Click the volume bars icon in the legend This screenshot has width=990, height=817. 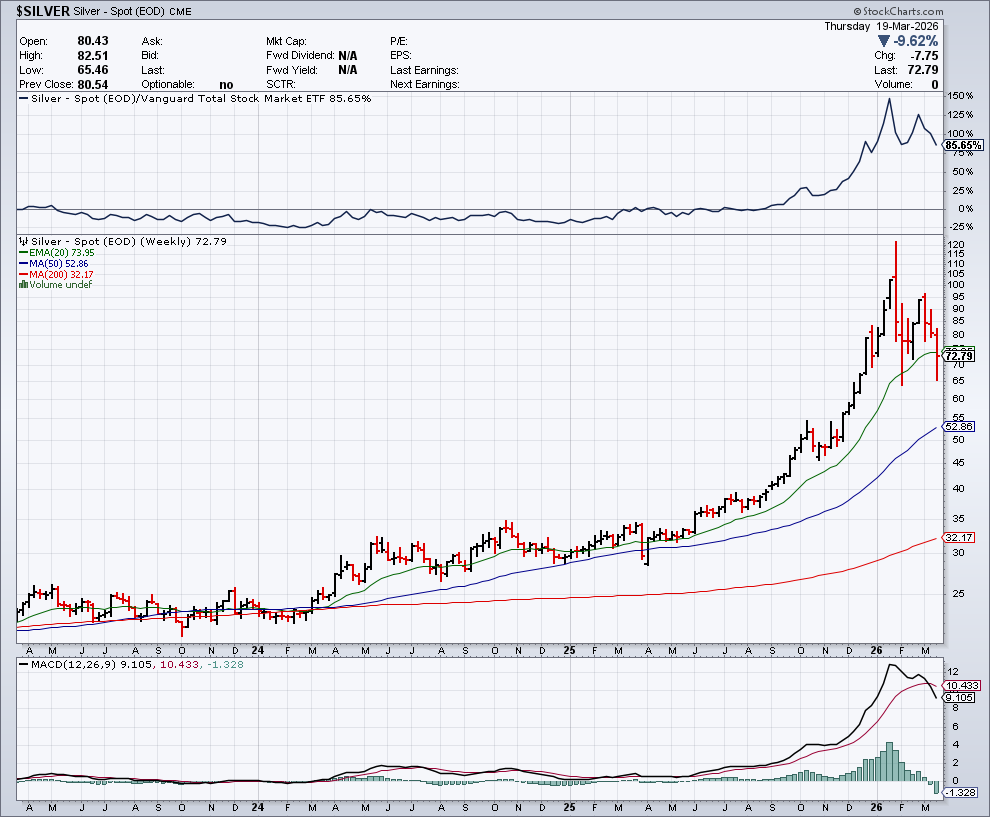(x=22, y=285)
